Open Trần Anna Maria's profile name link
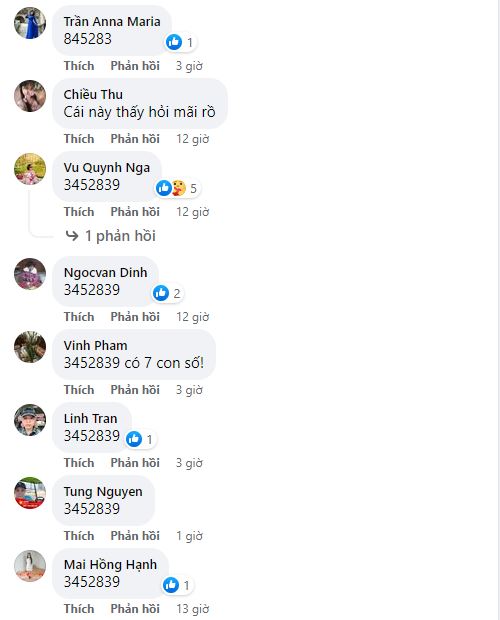 (112, 21)
